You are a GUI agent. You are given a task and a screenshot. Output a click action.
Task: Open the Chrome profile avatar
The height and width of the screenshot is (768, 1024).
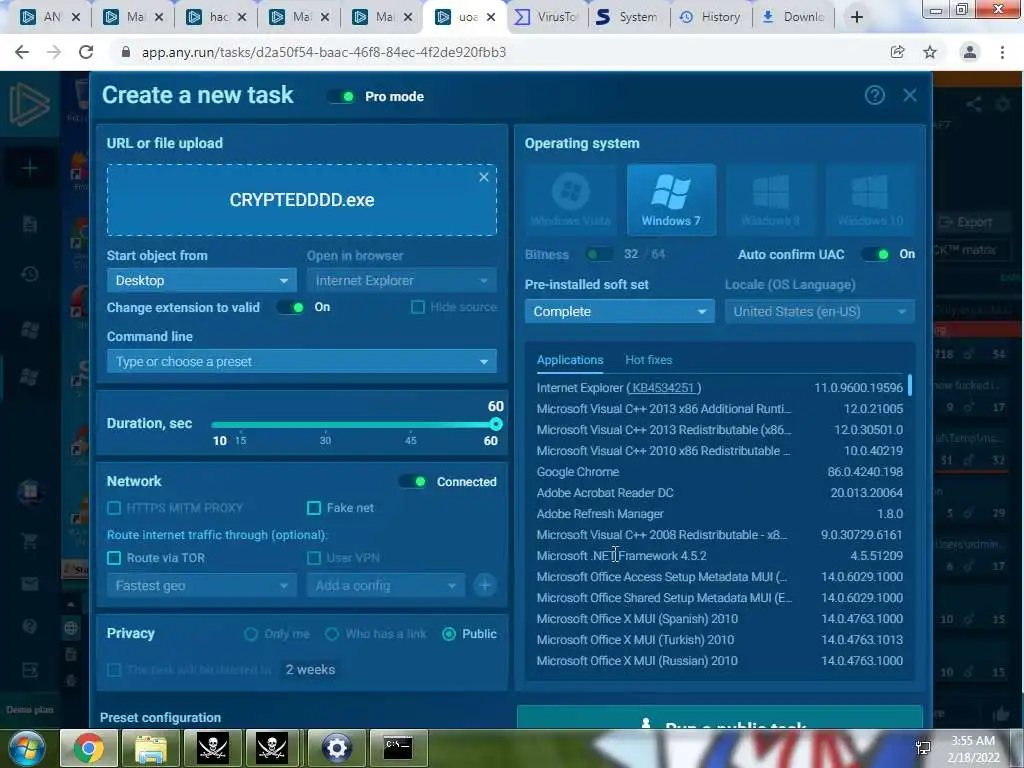tap(970, 52)
